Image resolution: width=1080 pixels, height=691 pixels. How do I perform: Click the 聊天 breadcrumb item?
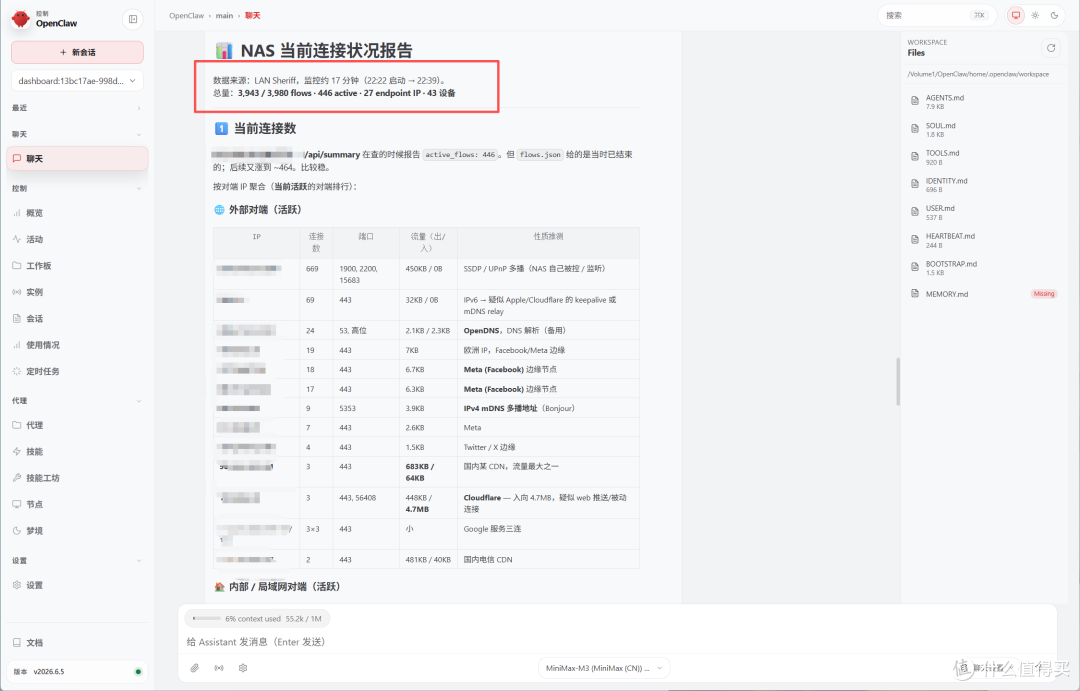click(x=253, y=15)
